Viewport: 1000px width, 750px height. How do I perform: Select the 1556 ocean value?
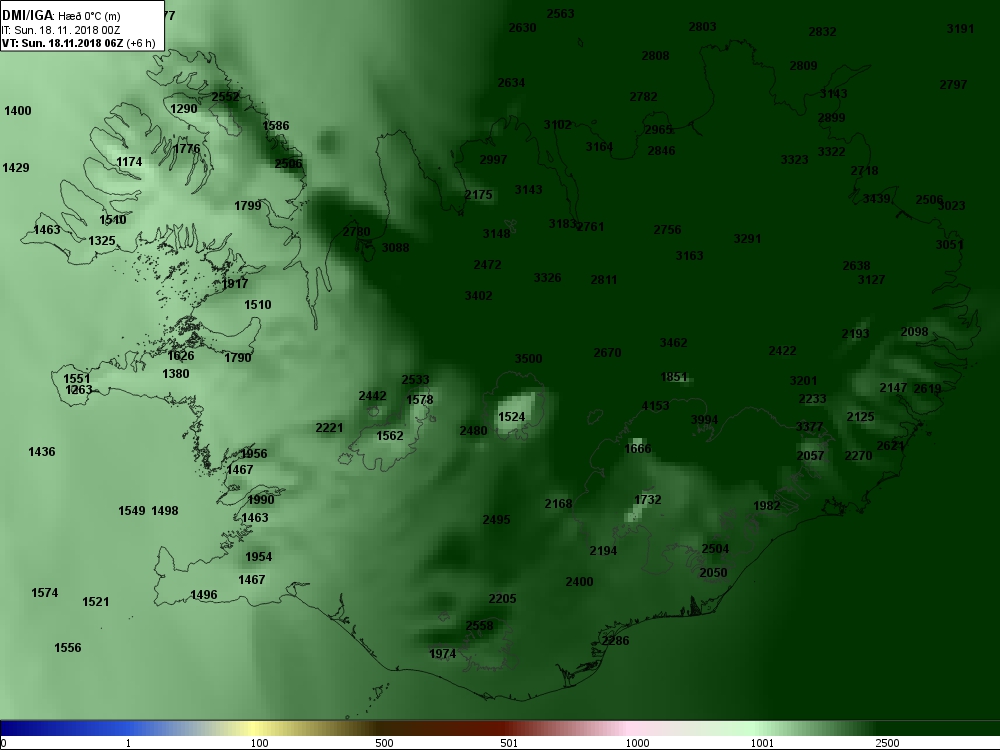pos(68,647)
